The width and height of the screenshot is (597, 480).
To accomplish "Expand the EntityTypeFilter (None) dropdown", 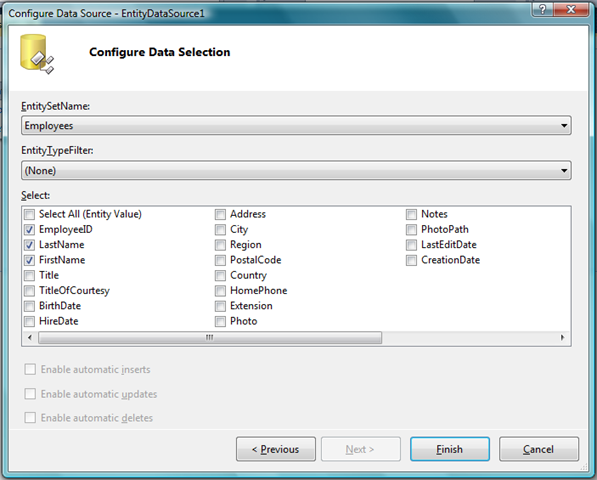I will coord(296,170).
